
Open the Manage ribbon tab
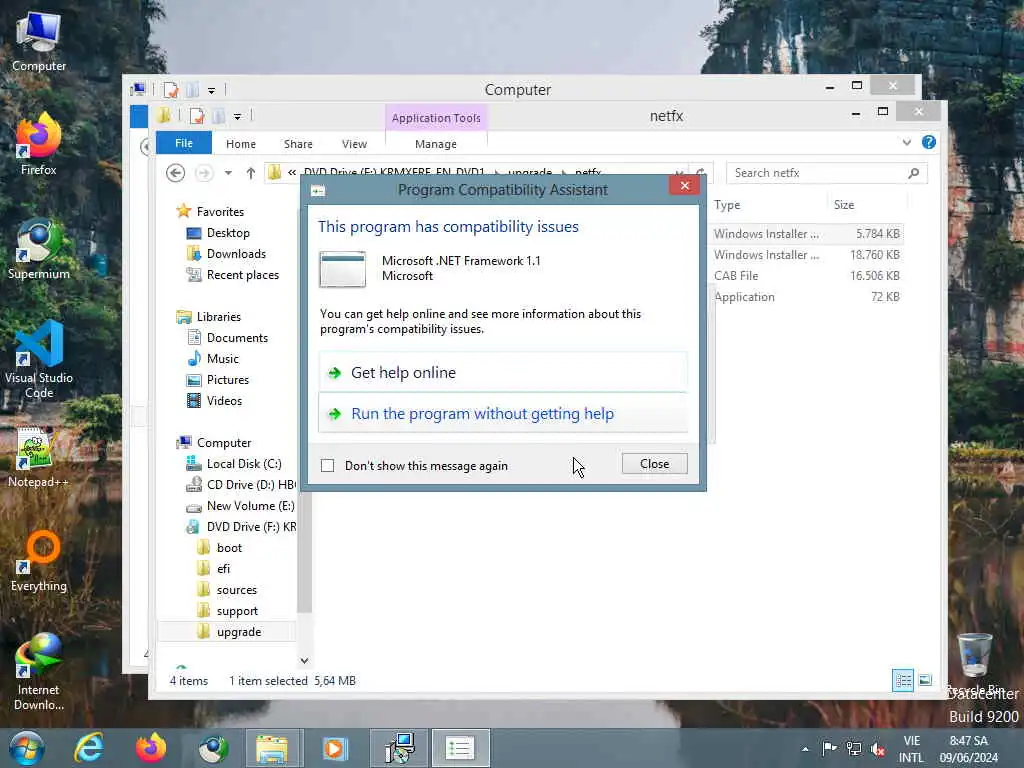436,144
